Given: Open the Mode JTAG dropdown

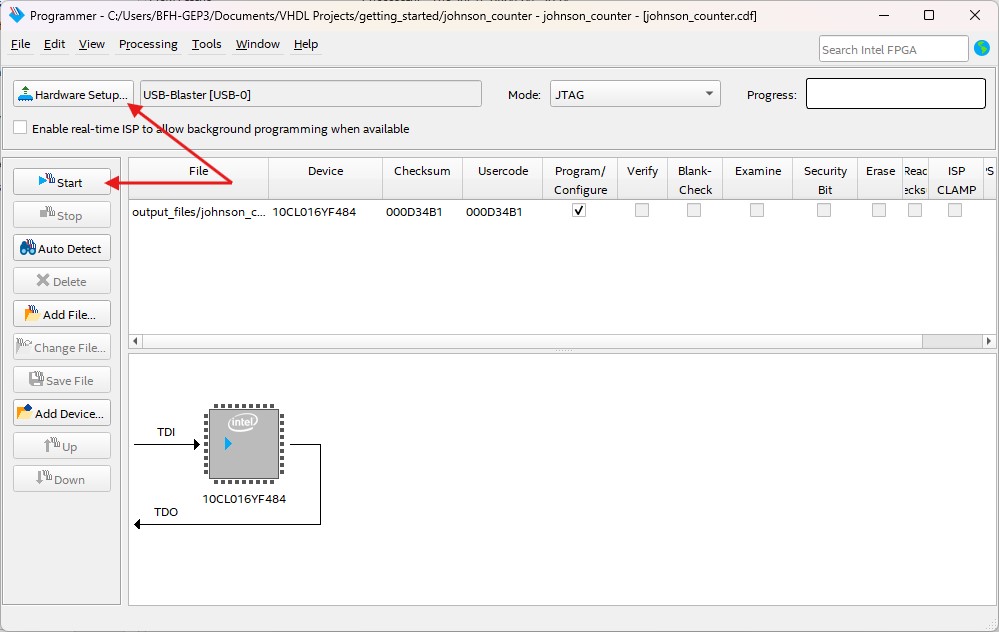Looking at the screenshot, I should [x=635, y=94].
